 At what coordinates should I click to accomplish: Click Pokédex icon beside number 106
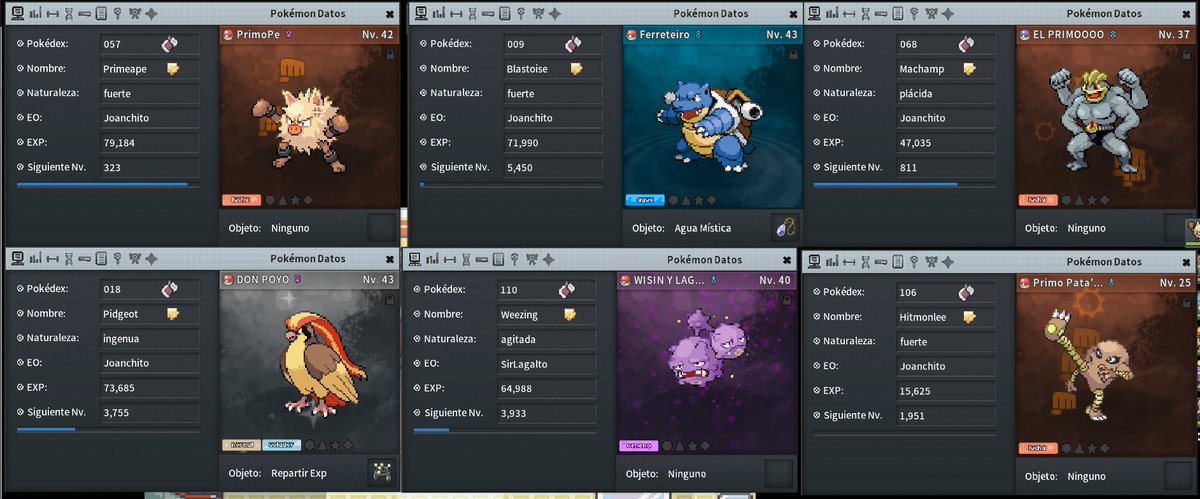[x=966, y=293]
